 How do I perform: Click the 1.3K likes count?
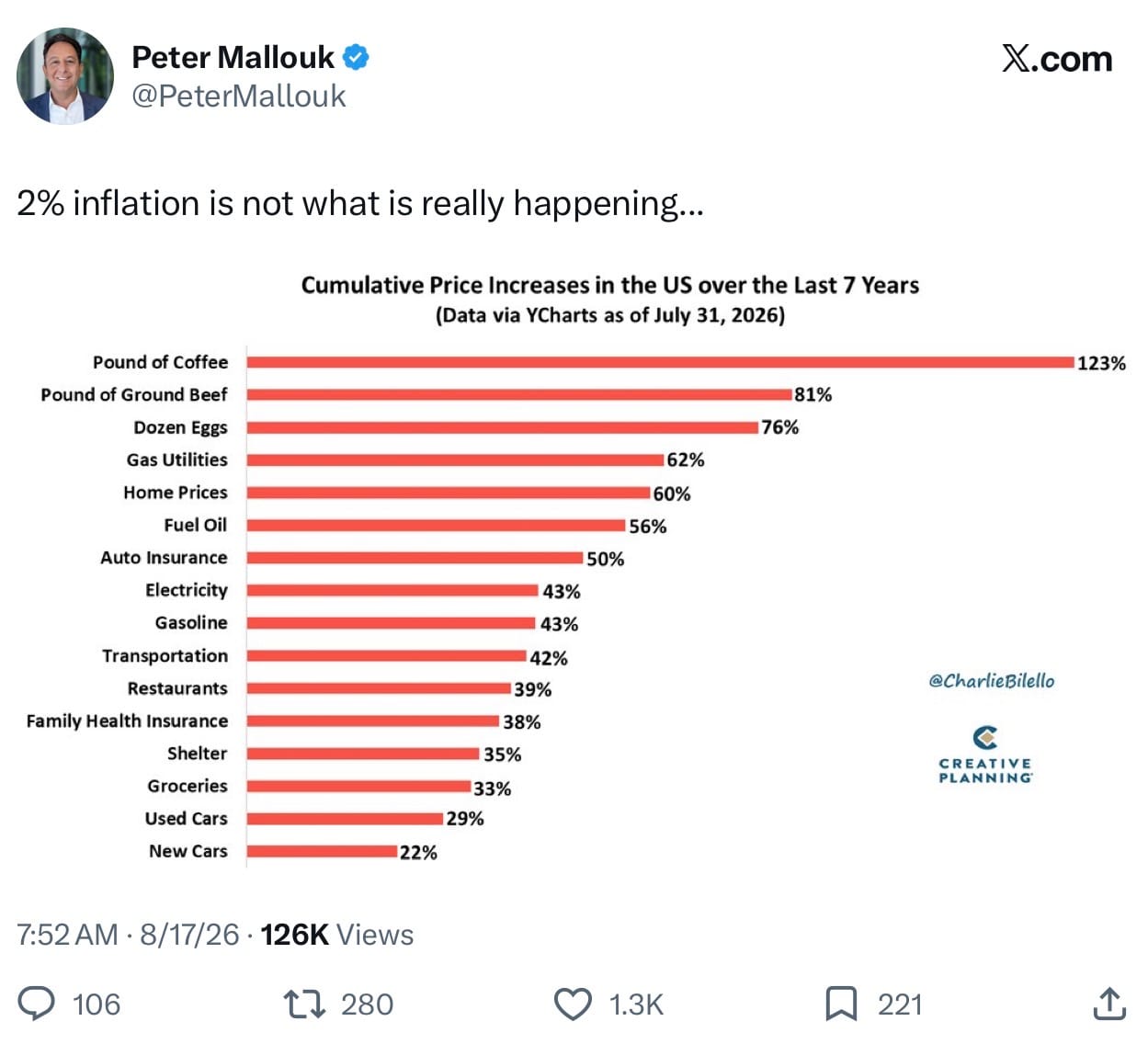[x=636, y=1004]
